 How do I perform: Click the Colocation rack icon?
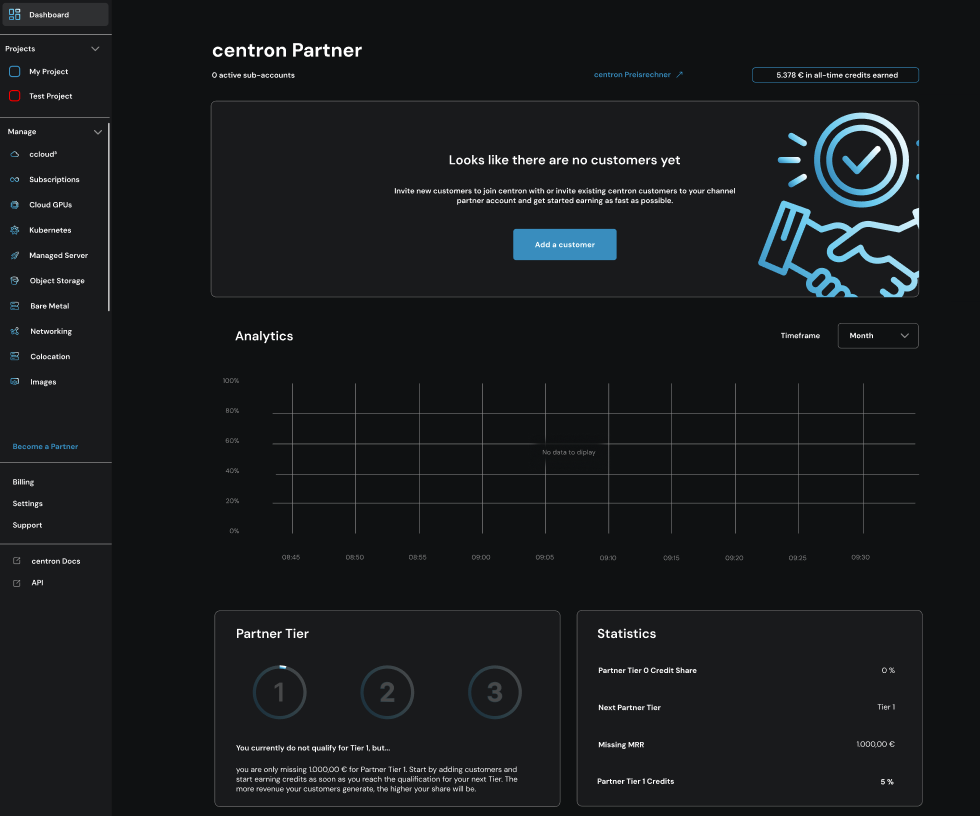(15, 356)
